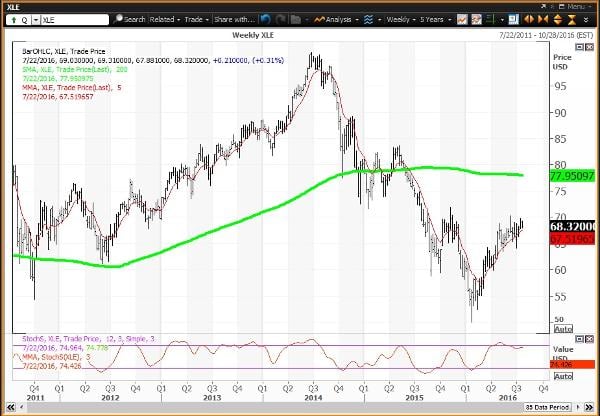Click the blue save chart icon

[x=514, y=19]
